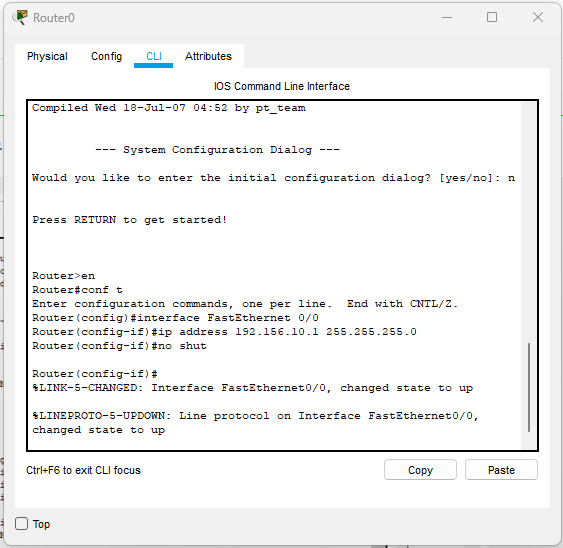Click the '%LINEPROTO-5-UPDOWN' message line
Viewport: 563px width, 548px height.
click(255, 423)
